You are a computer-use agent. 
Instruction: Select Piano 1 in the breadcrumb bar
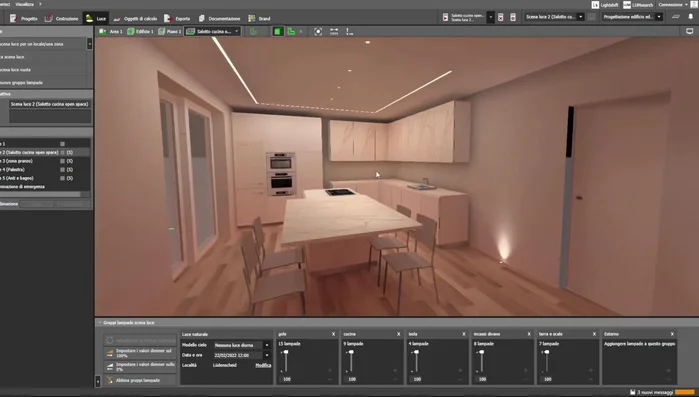170,32
